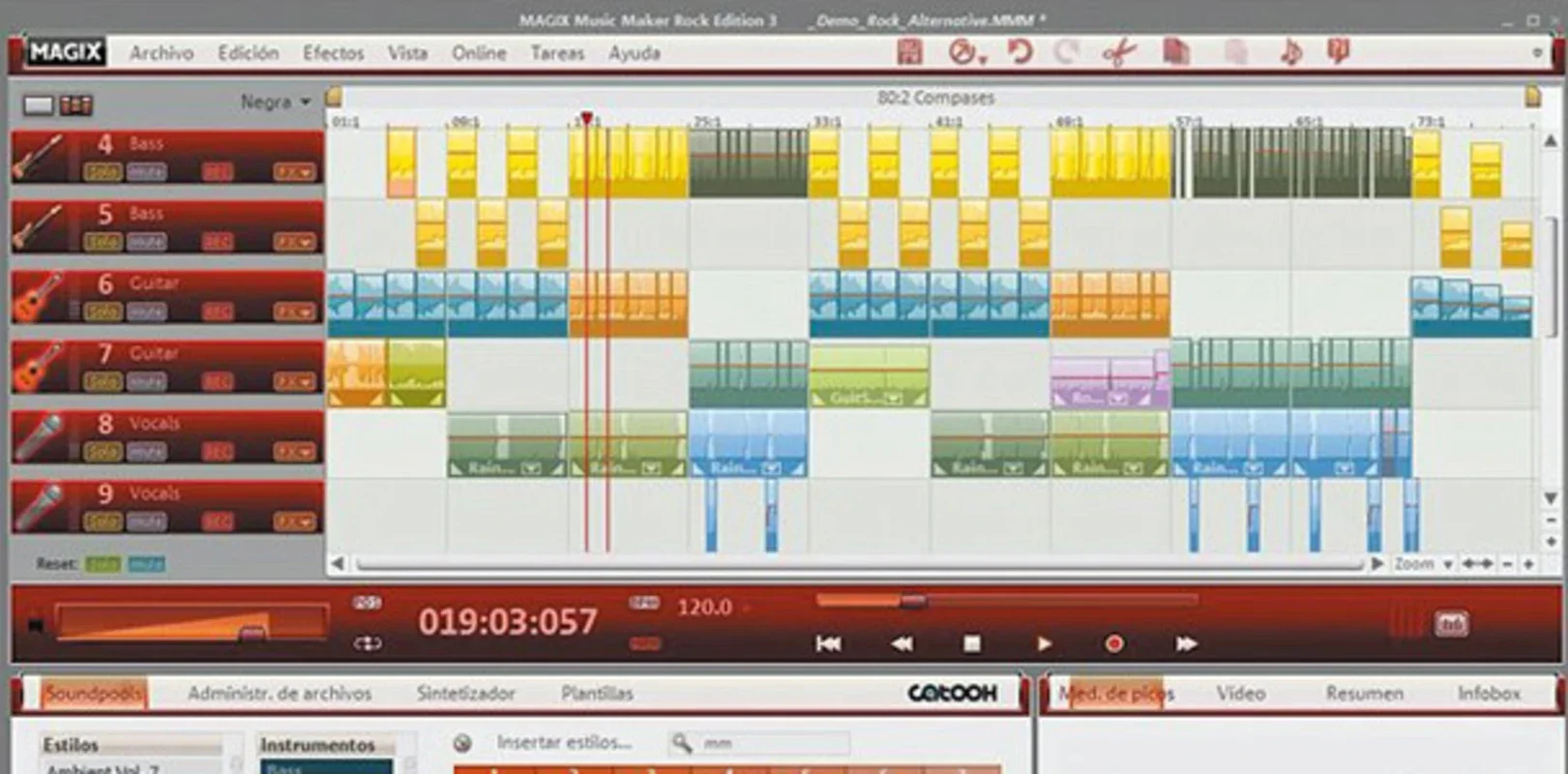Toggle the loop playback icon
1568x774 pixels.
coord(368,642)
